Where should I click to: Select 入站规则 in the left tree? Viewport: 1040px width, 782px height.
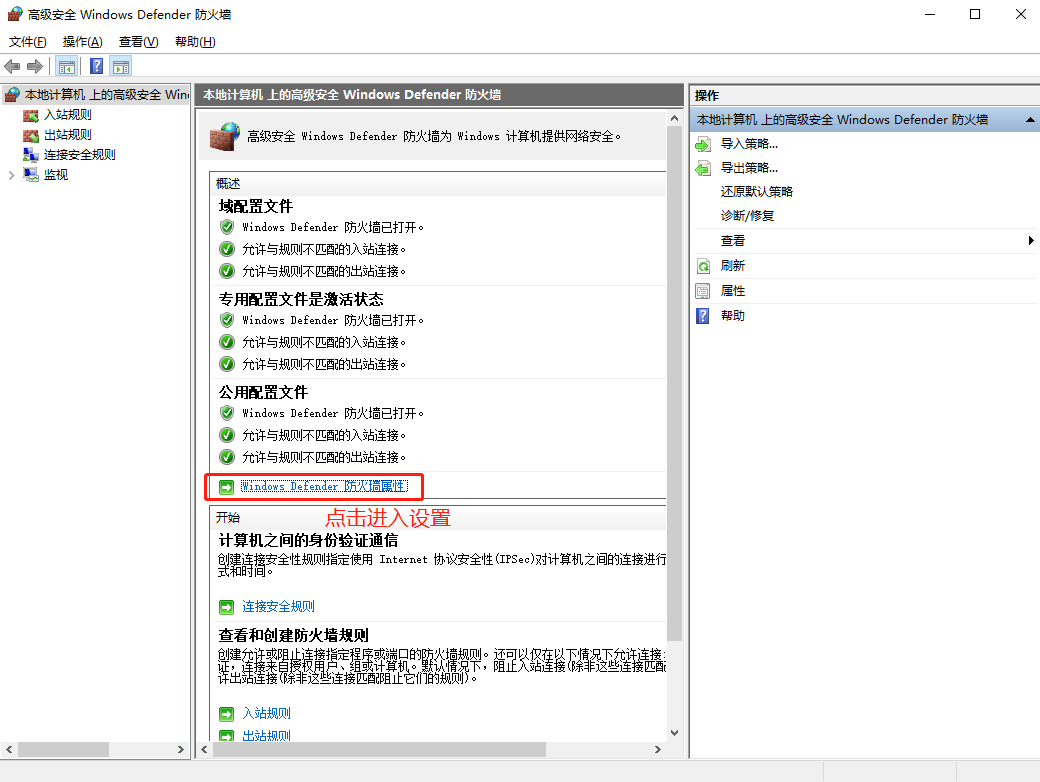click(68, 115)
